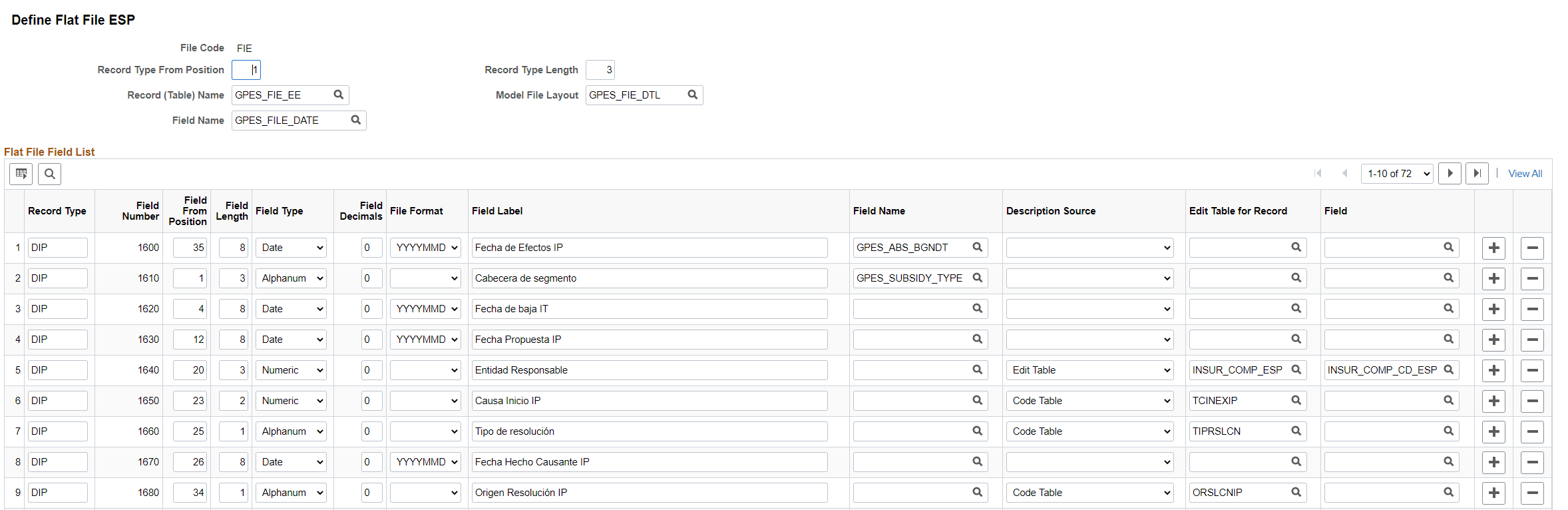This screenshot has height=510, width=1568.
Task: Look up field name GPES_SUBSIDY_TYPE
Action: (977, 278)
